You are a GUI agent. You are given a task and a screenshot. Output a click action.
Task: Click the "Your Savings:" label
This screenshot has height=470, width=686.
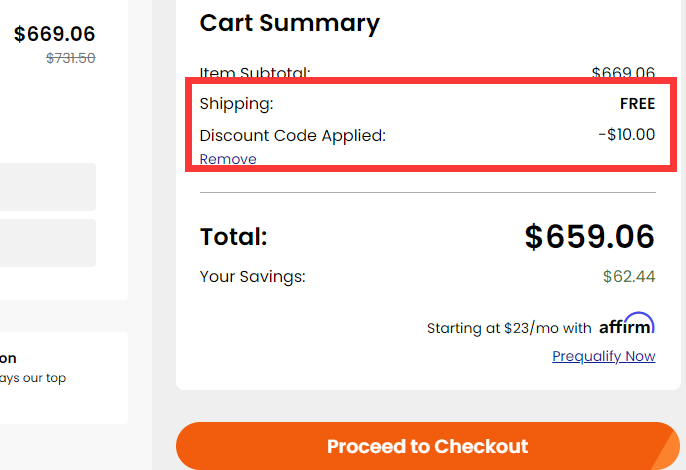tap(252, 276)
